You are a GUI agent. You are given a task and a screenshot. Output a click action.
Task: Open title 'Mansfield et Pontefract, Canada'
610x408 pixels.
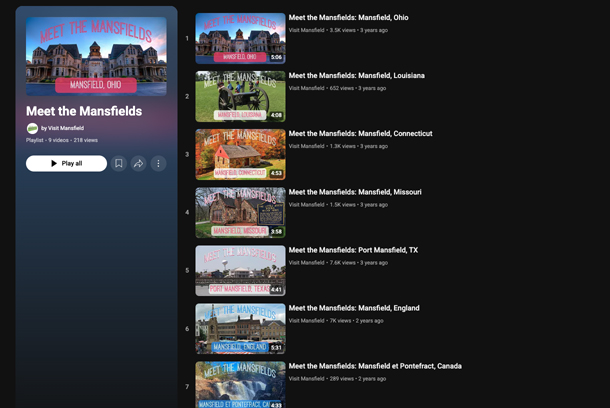tap(410, 366)
